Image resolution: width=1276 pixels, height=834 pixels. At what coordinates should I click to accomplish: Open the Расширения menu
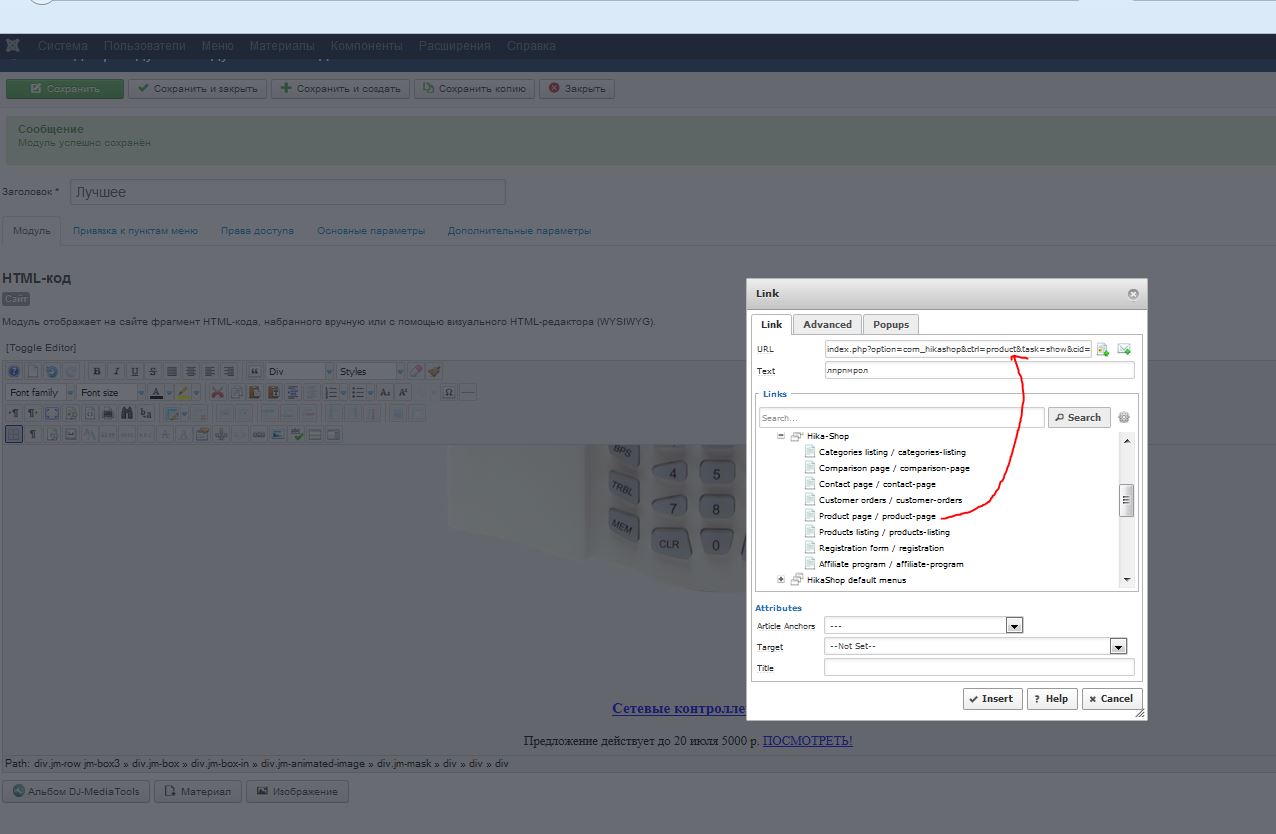coord(455,46)
